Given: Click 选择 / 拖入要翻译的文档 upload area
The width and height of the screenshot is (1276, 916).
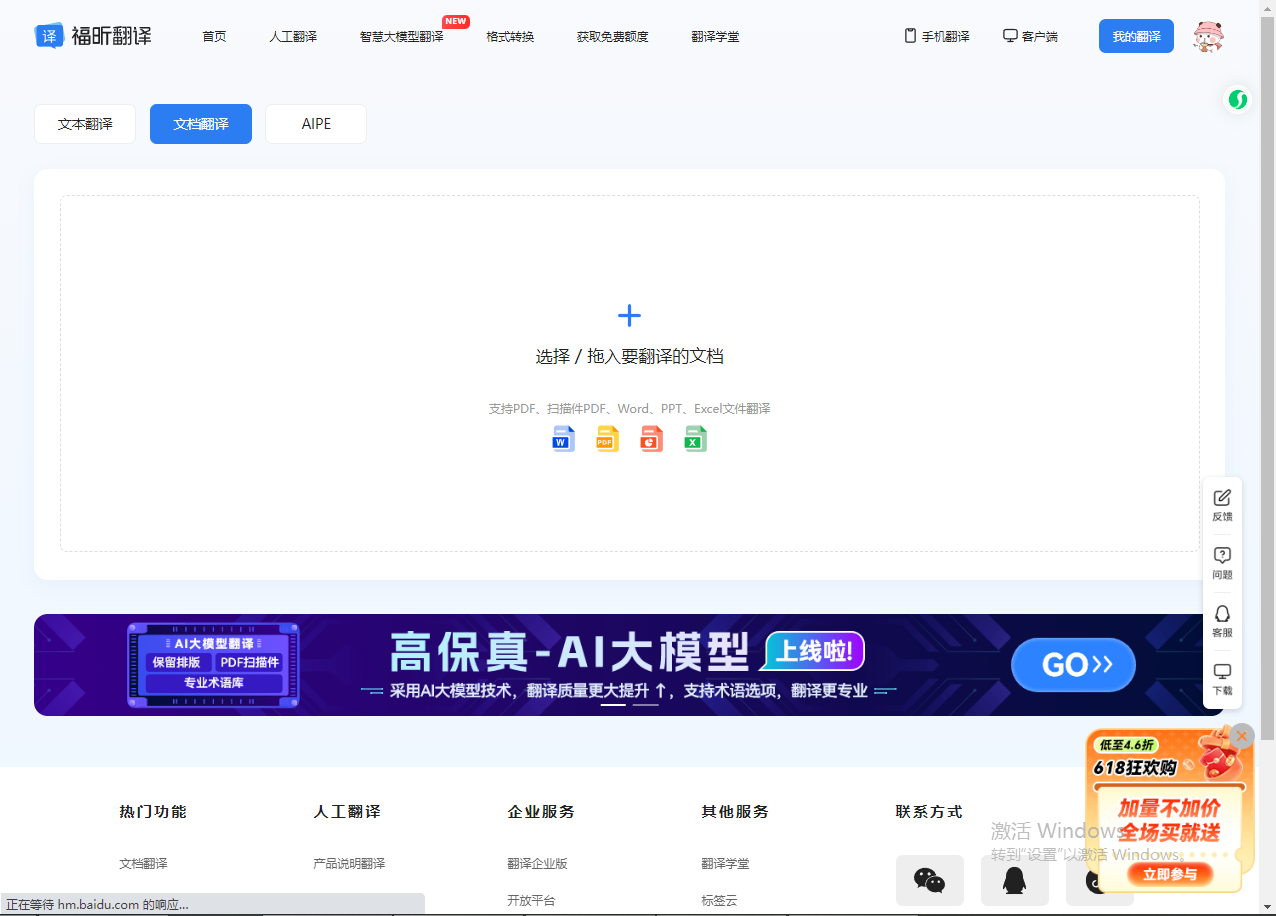Looking at the screenshot, I should [x=629, y=373].
